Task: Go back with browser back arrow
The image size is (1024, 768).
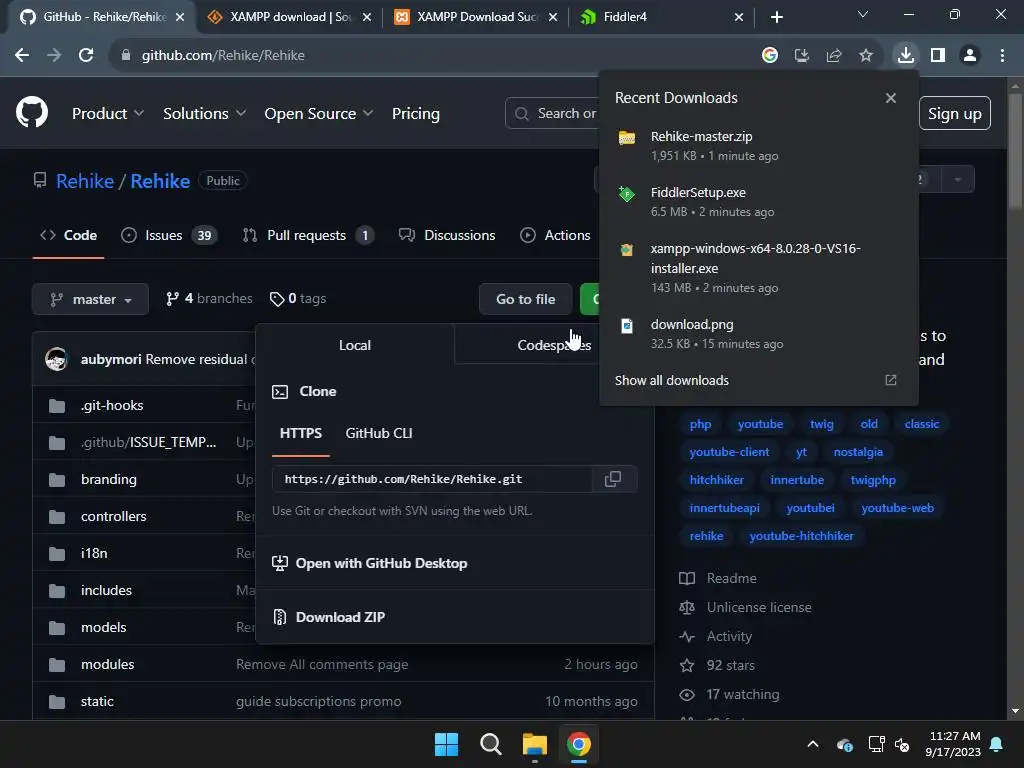Action: pos(22,56)
